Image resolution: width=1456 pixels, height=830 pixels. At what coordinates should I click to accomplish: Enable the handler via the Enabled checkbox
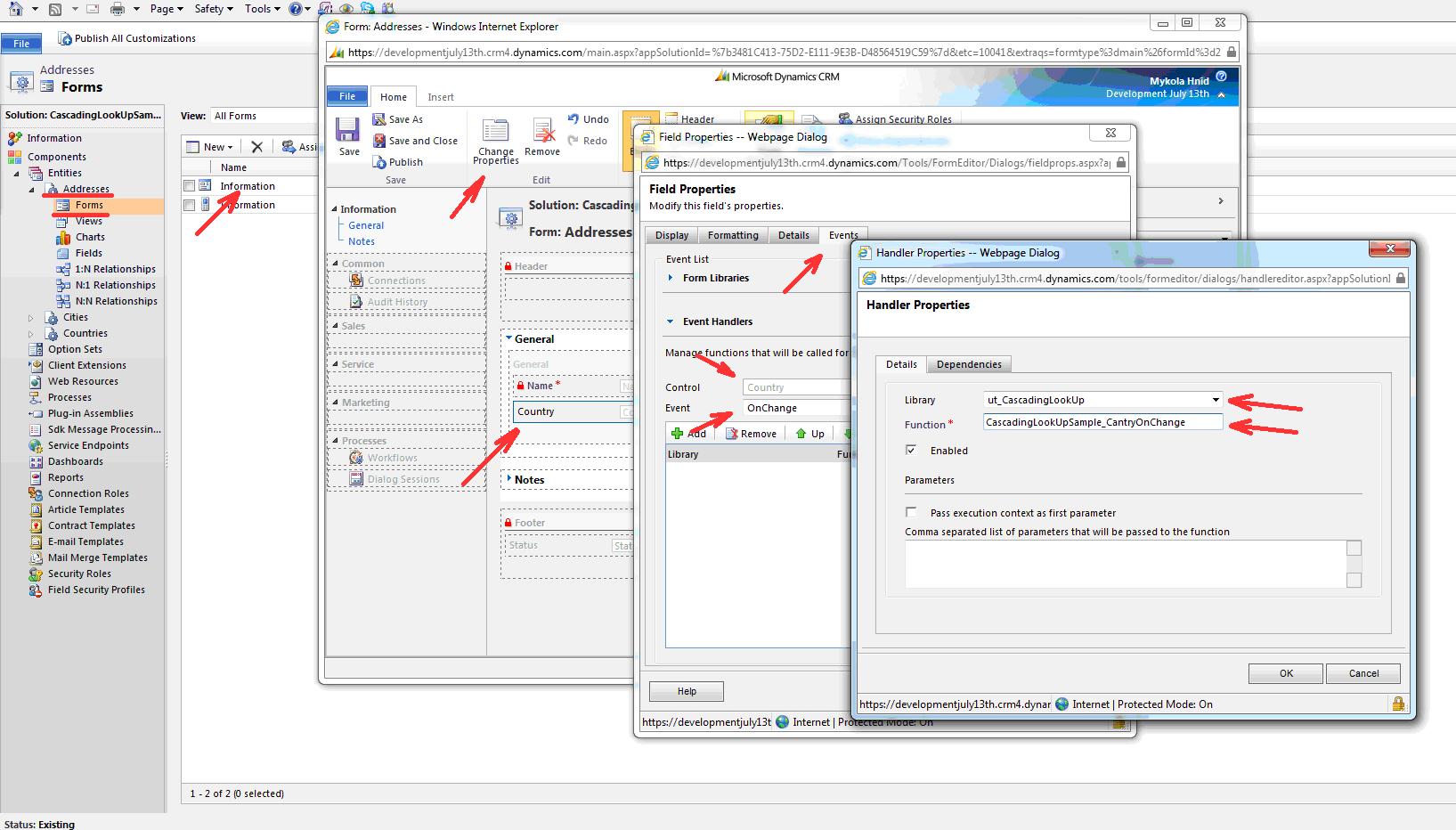click(911, 450)
